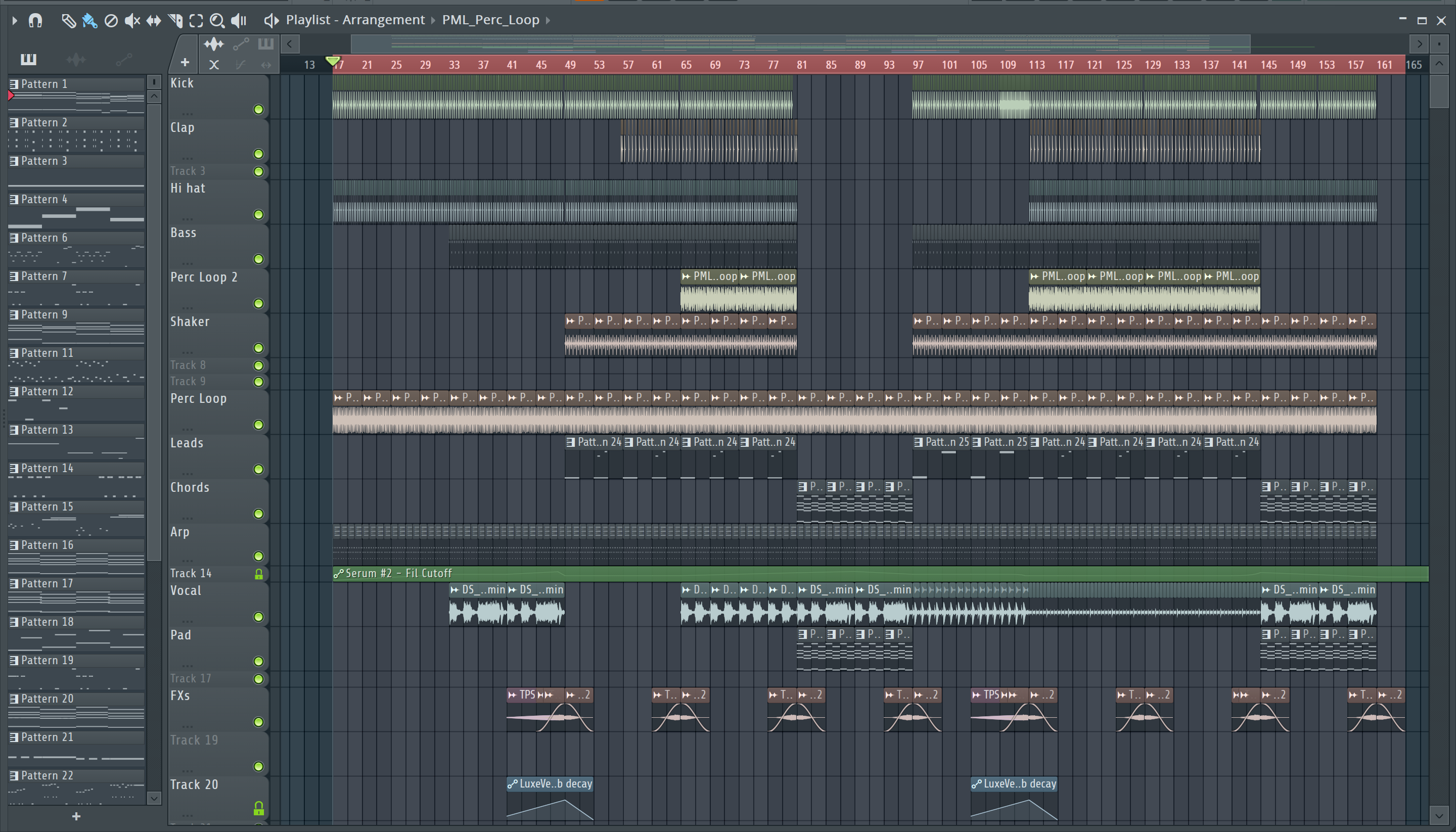Open the Playlist - Arrangement menu
The width and height of the screenshot is (1456, 832).
pyautogui.click(x=355, y=20)
